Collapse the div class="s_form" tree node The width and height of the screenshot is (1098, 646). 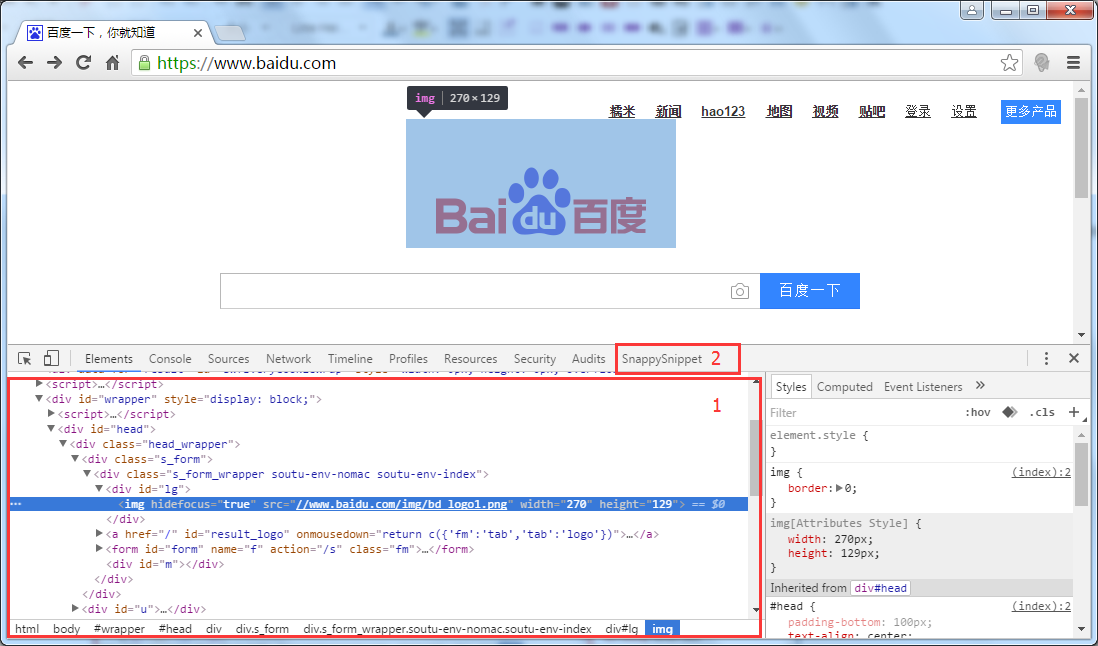[x=75, y=459]
